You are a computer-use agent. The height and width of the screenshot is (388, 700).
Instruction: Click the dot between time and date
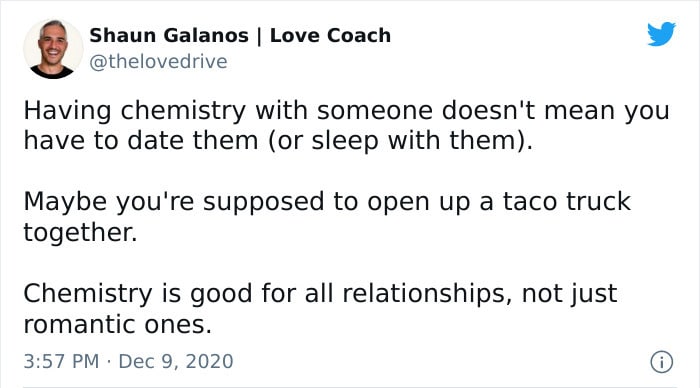coord(109,362)
